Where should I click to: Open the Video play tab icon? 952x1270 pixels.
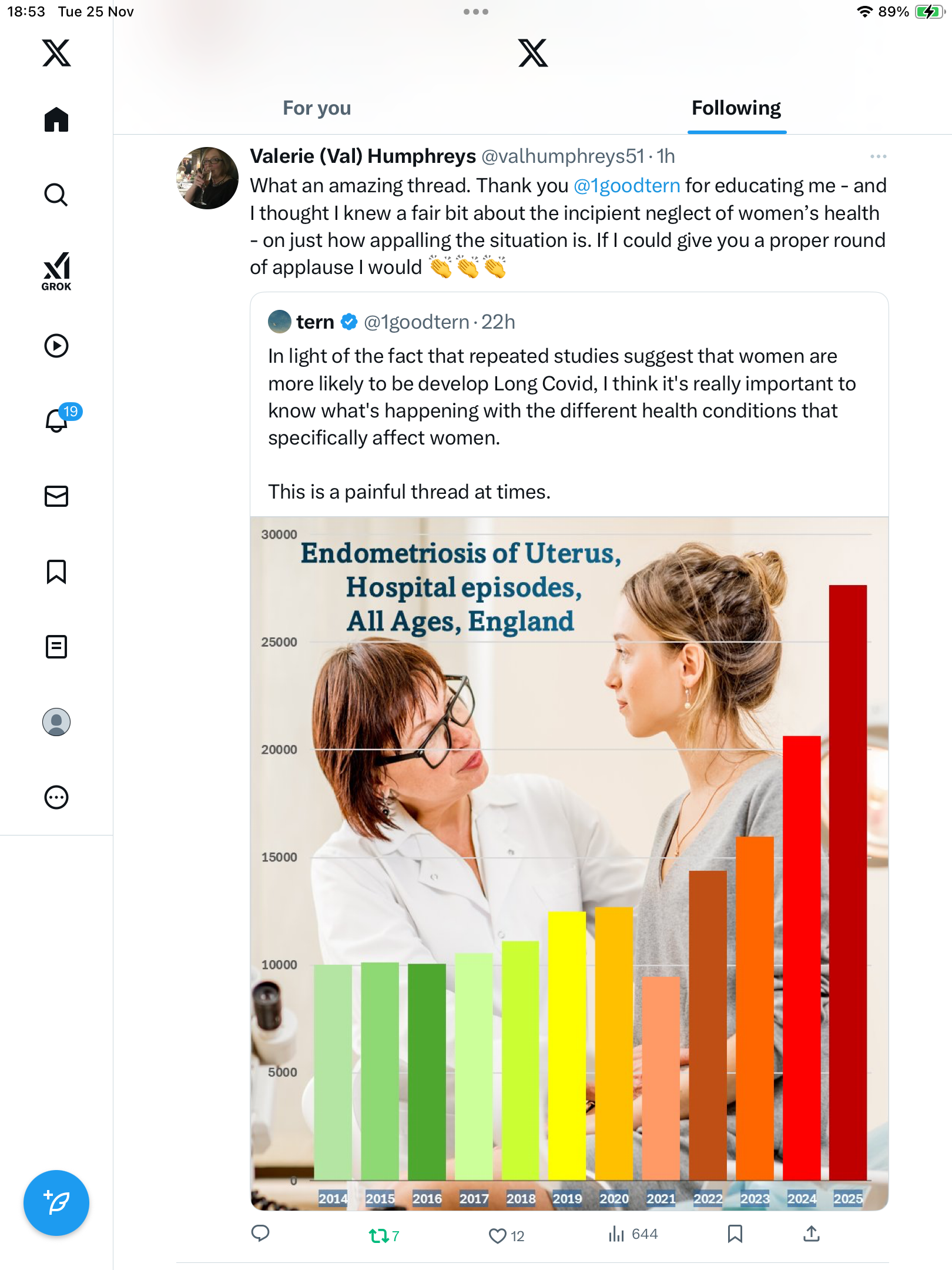56,346
